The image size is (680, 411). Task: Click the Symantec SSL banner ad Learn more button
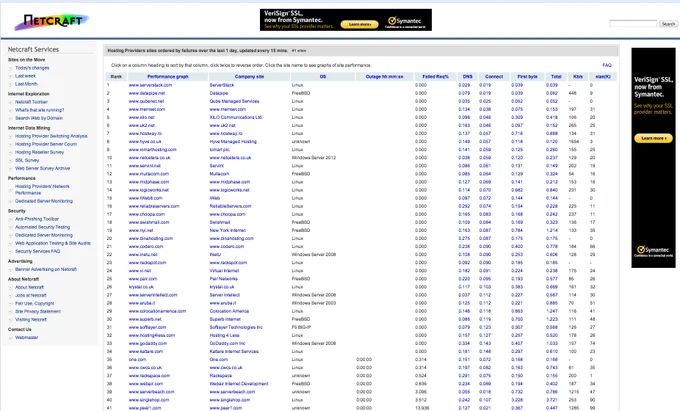click(x=360, y=24)
